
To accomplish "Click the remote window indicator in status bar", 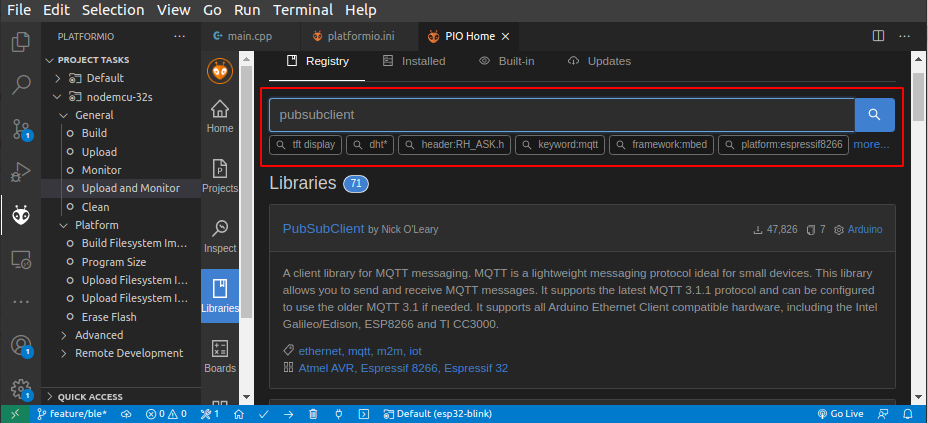I will [x=15, y=414].
